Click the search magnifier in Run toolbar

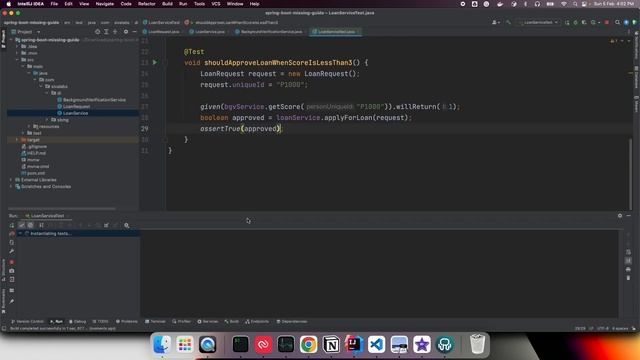[127, 225]
